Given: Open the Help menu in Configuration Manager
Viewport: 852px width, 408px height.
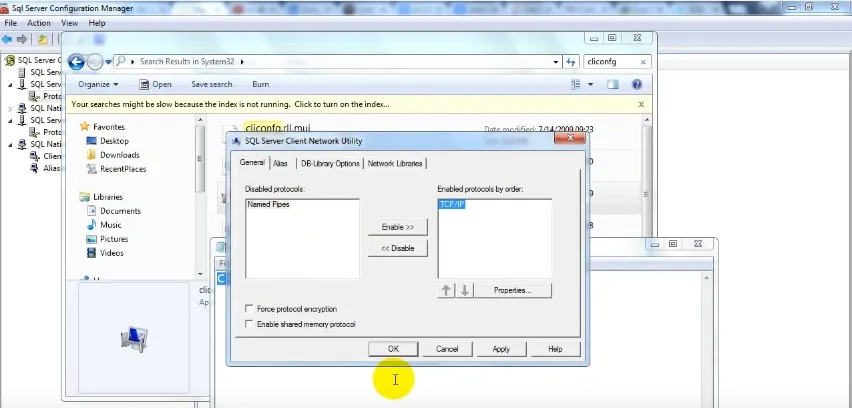Looking at the screenshot, I should tap(97, 23).
